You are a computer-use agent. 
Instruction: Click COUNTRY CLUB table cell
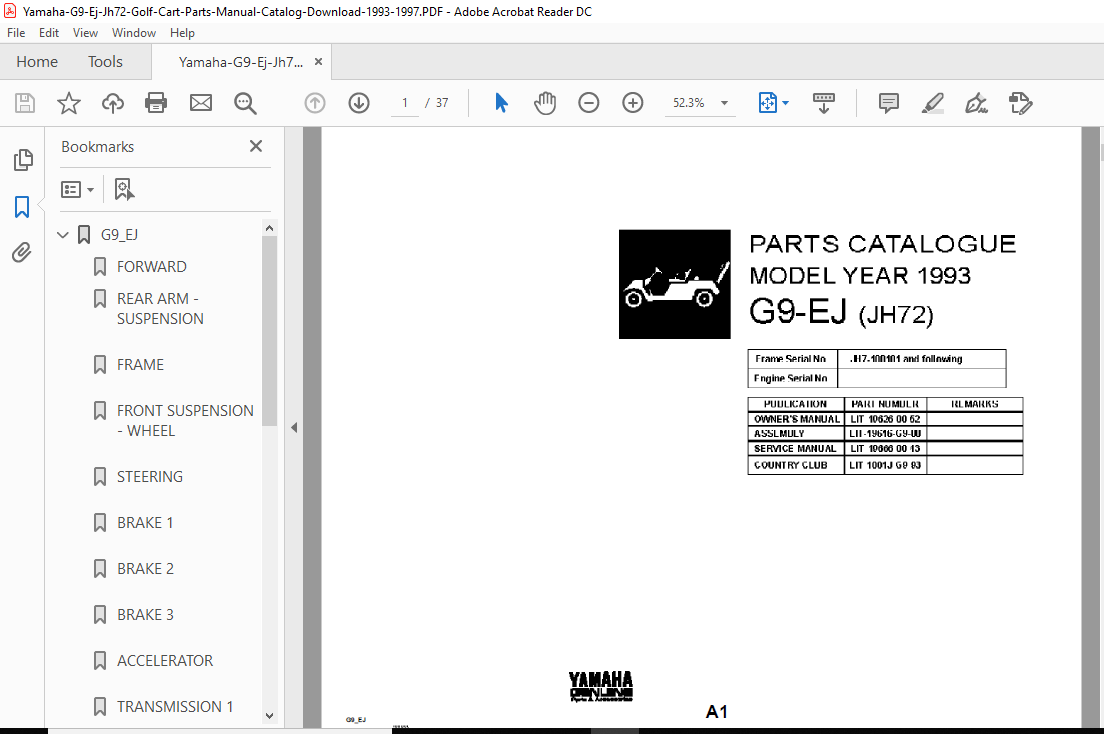[796, 465]
